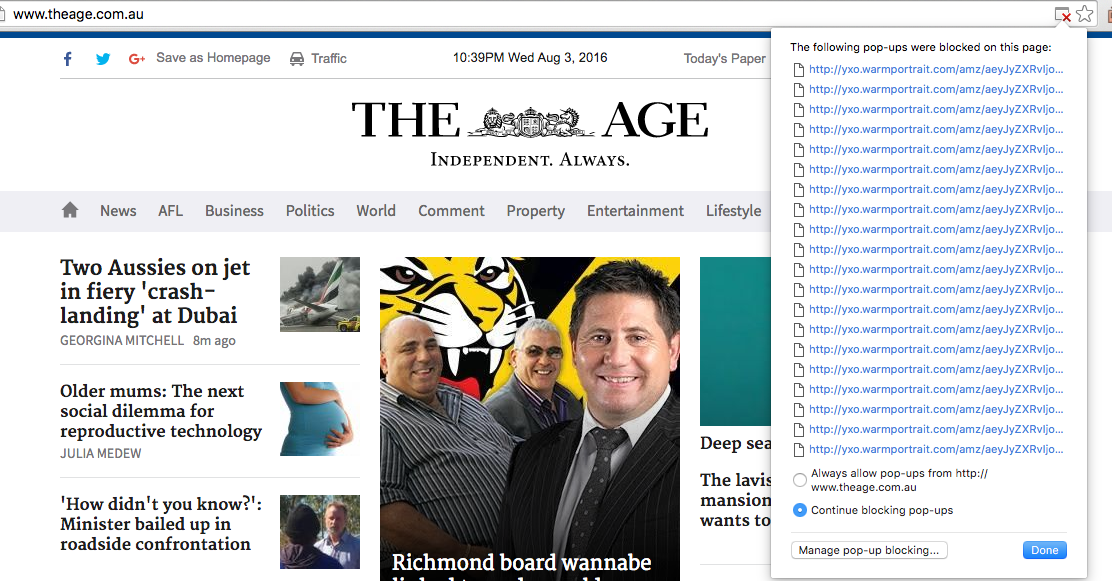
Task: Open the Property section
Action: 535,211
